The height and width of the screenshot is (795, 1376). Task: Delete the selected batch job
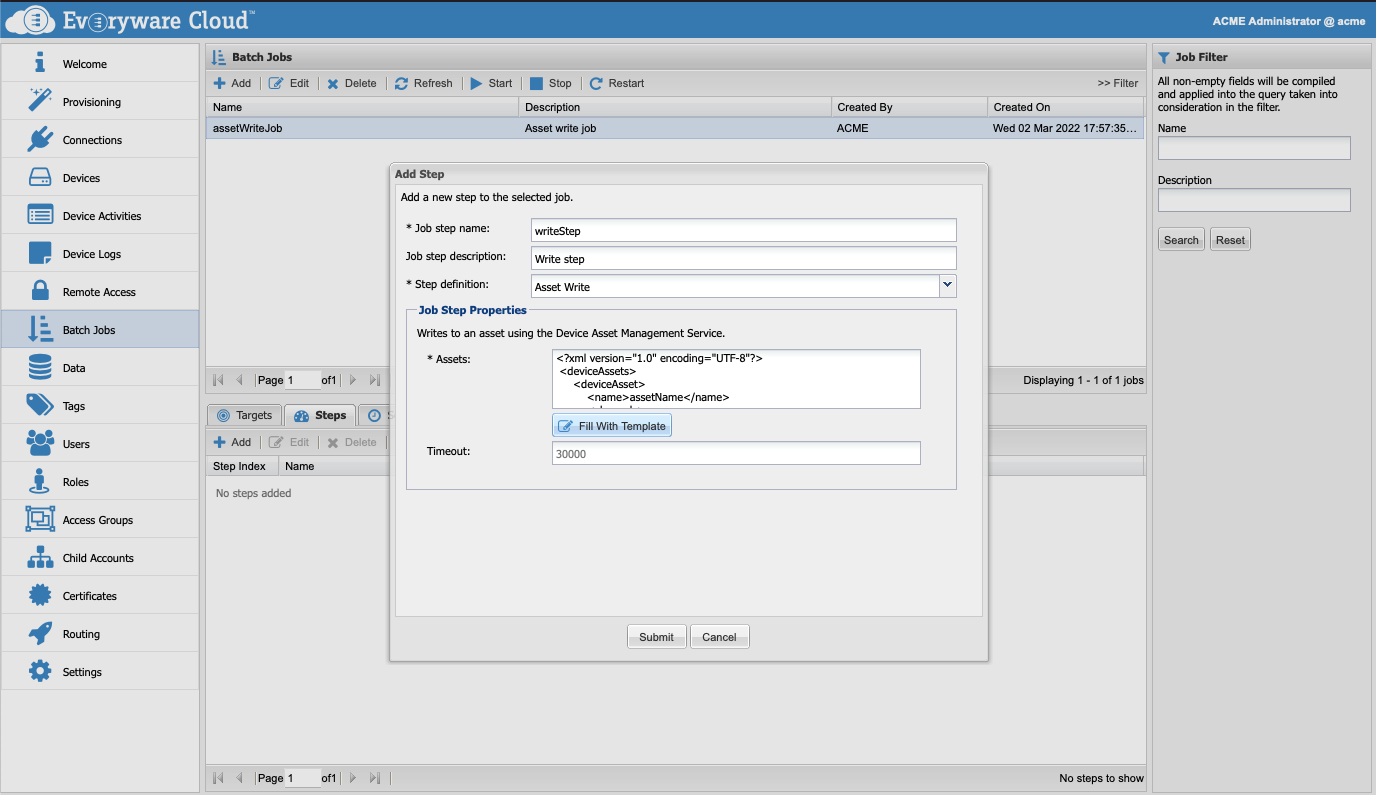click(x=352, y=83)
